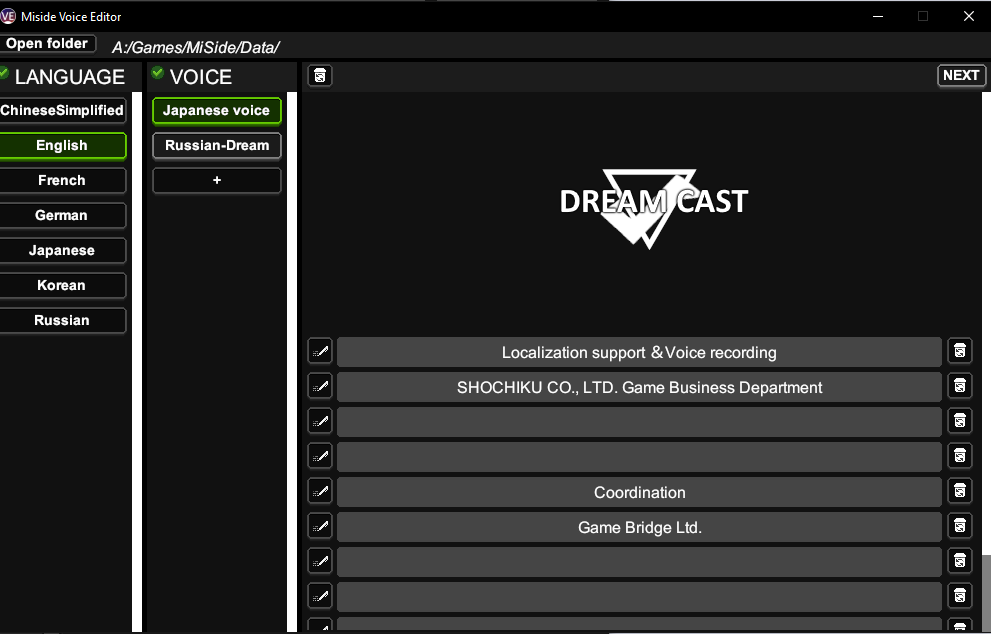Go to the NEXT entry

tap(961, 75)
